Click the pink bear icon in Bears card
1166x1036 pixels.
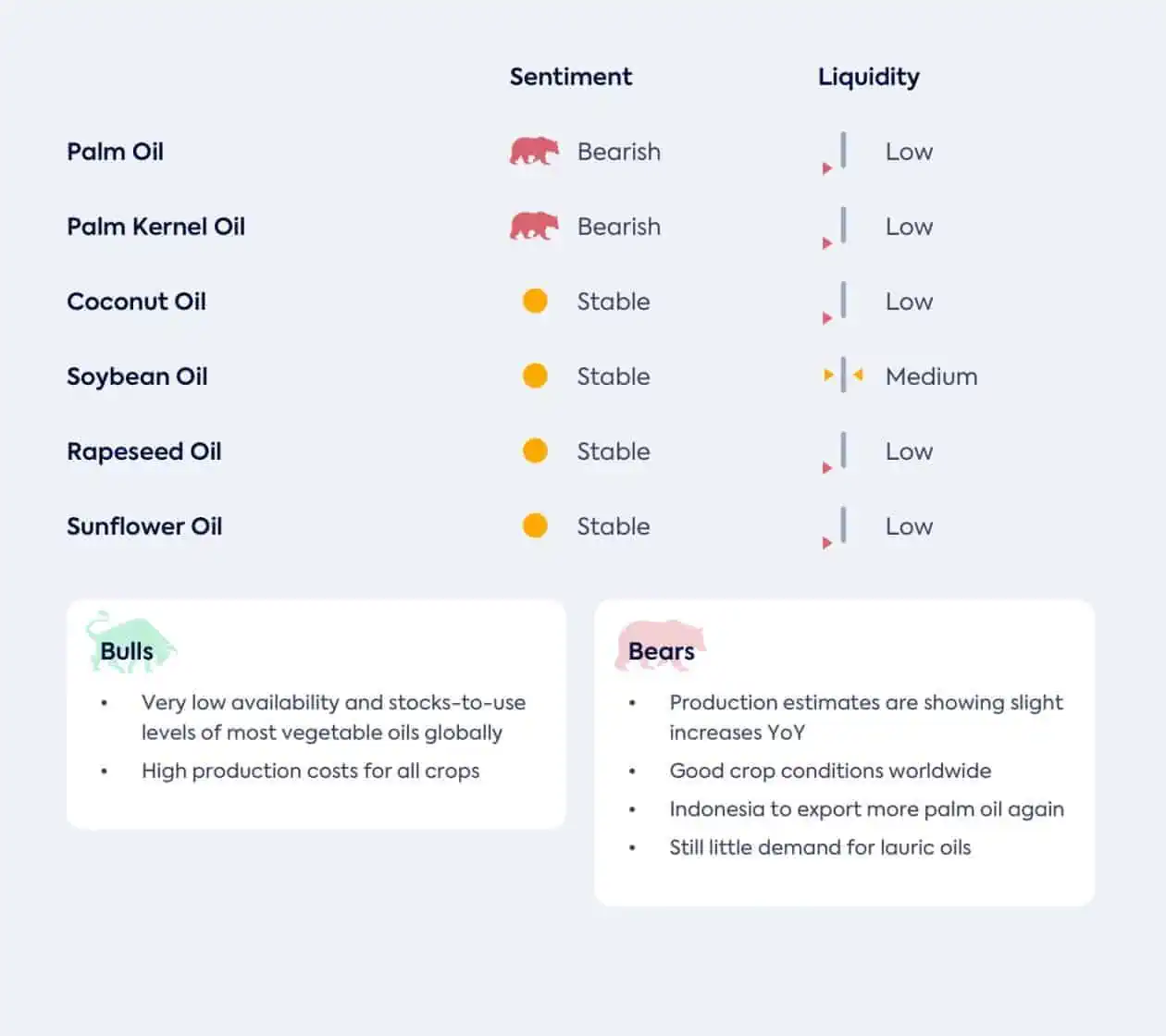click(x=661, y=645)
